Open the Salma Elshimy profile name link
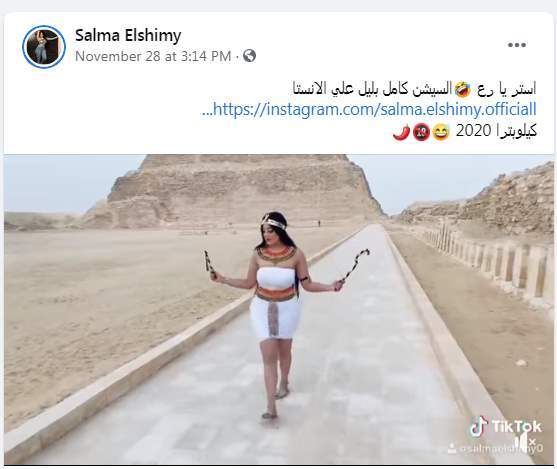The height and width of the screenshot is (469, 557). [128, 35]
